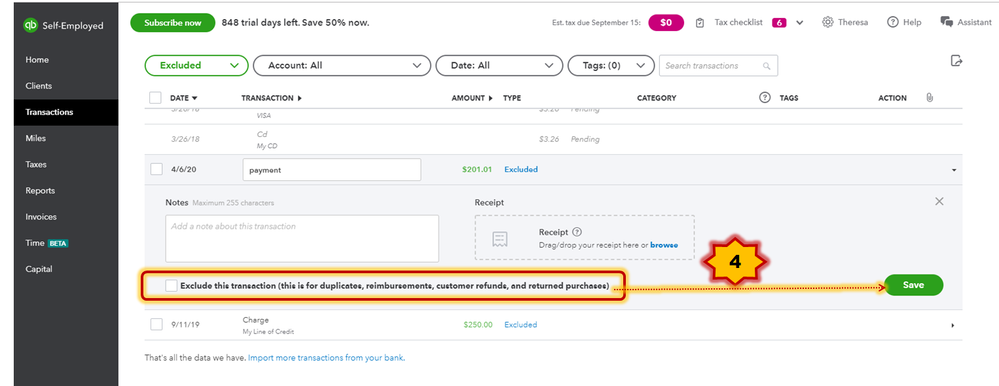Select the 9/11/19 Charge transaction checkbox
The height and width of the screenshot is (386, 999).
156,324
